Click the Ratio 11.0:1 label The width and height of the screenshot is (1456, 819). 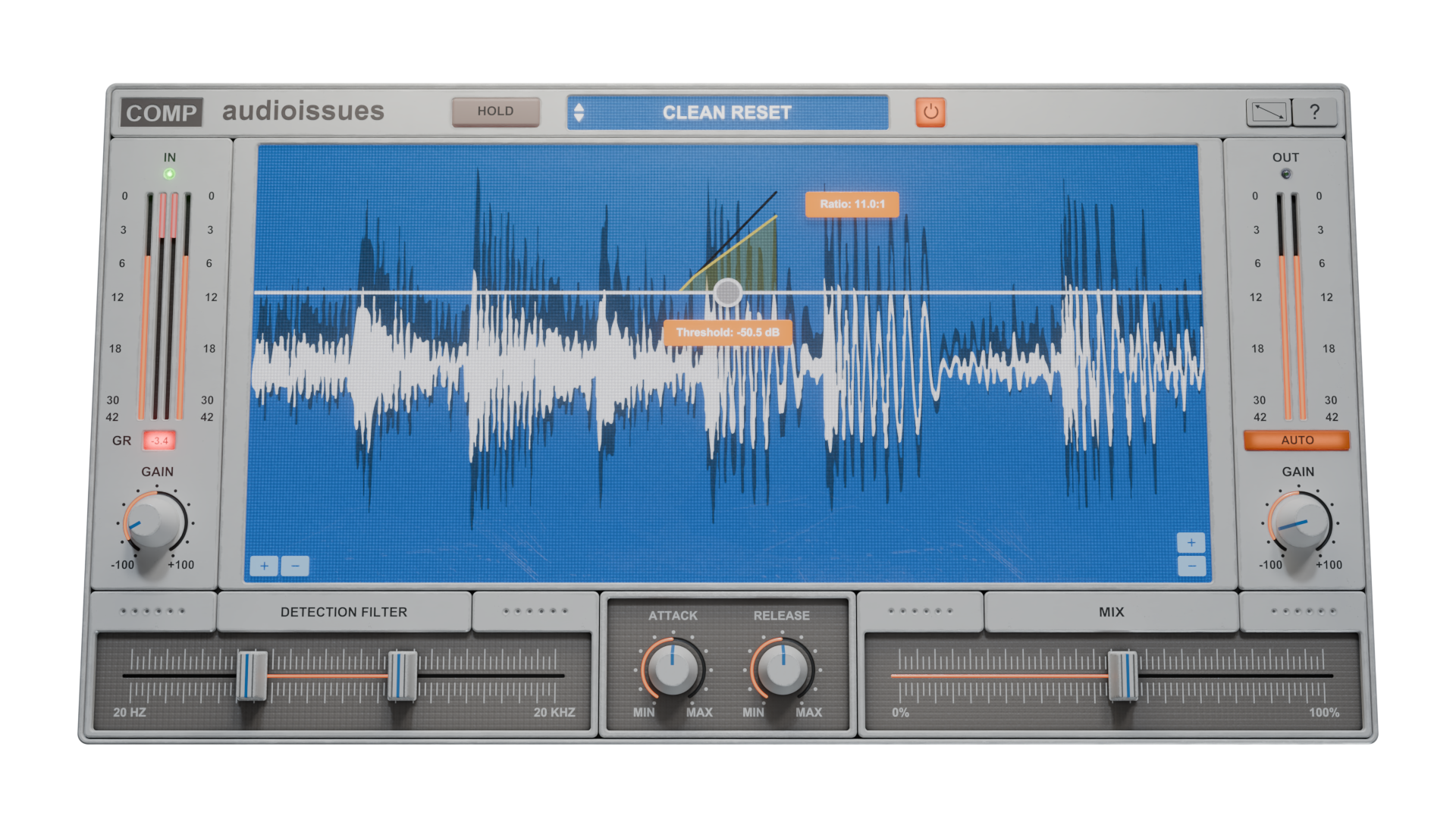pos(852,204)
